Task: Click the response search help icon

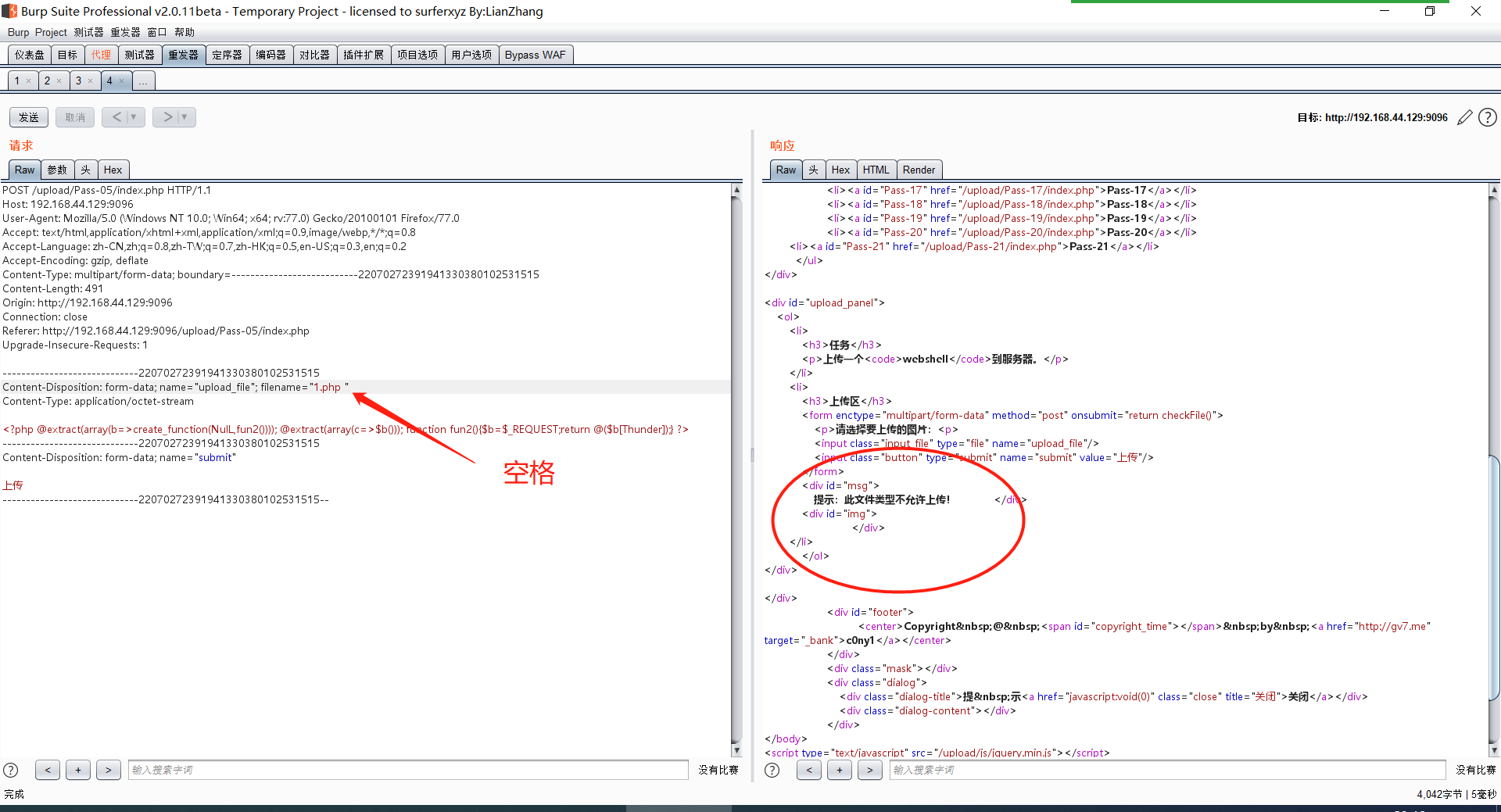Action: coord(772,770)
